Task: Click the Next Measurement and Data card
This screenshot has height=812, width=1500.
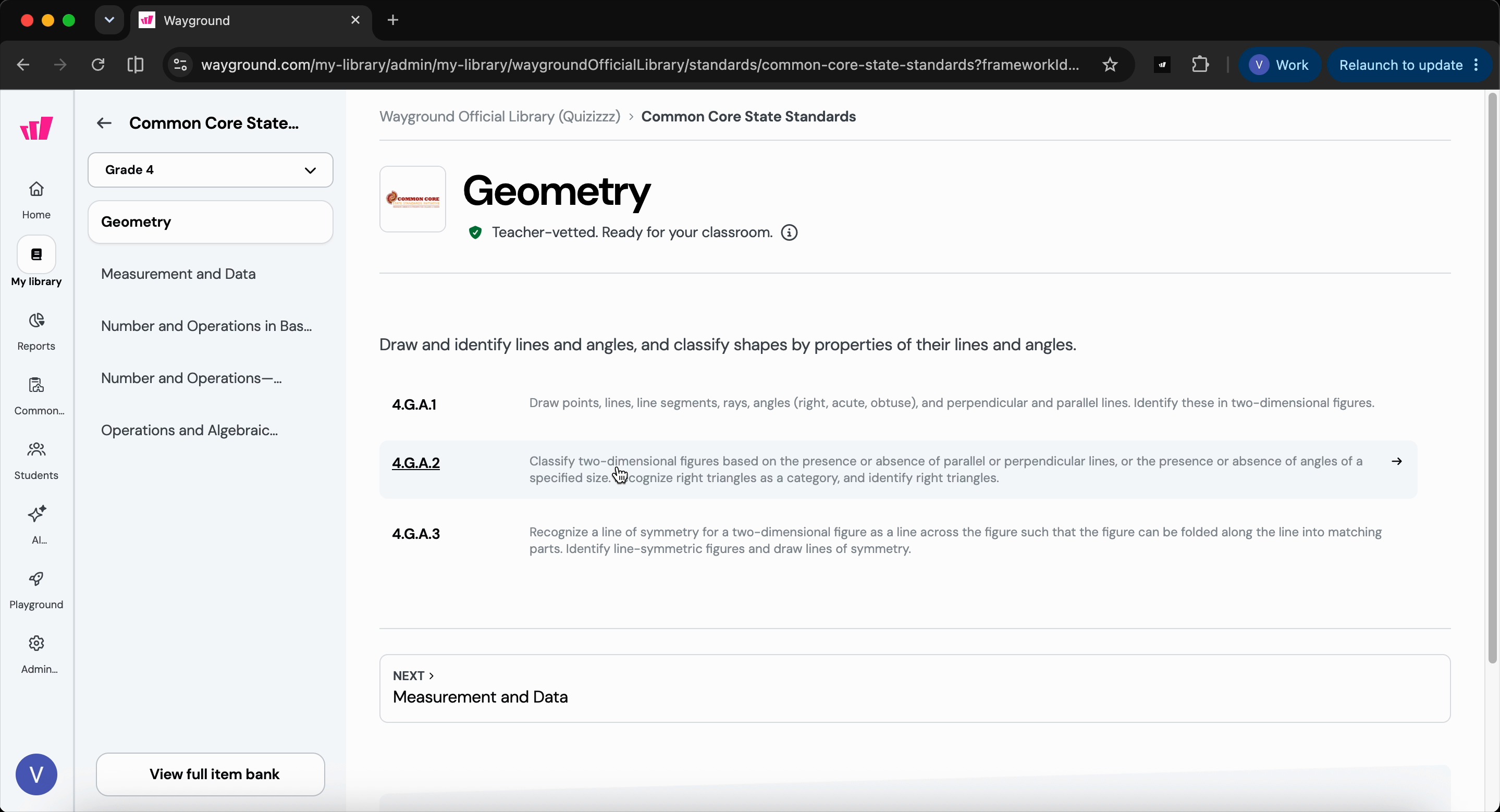Action: click(915, 688)
